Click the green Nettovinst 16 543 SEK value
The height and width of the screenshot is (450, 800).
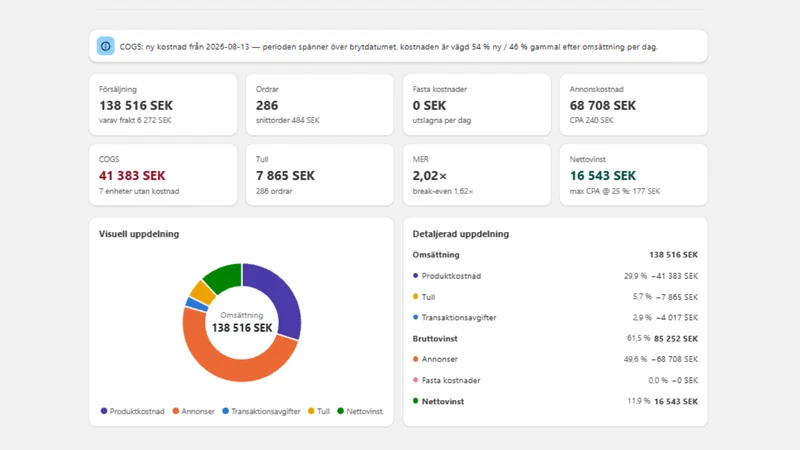603,176
